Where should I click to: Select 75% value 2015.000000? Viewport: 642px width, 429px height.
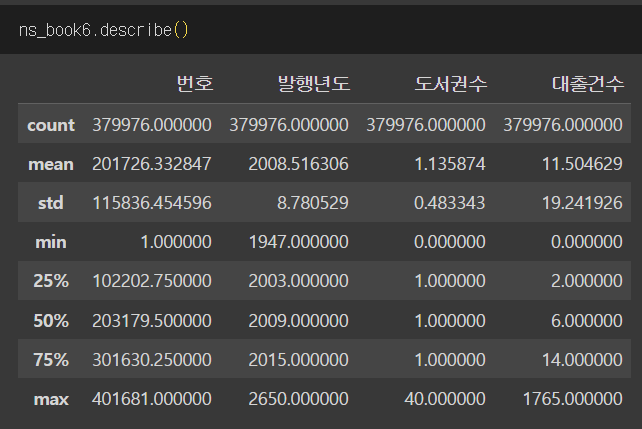click(298, 360)
